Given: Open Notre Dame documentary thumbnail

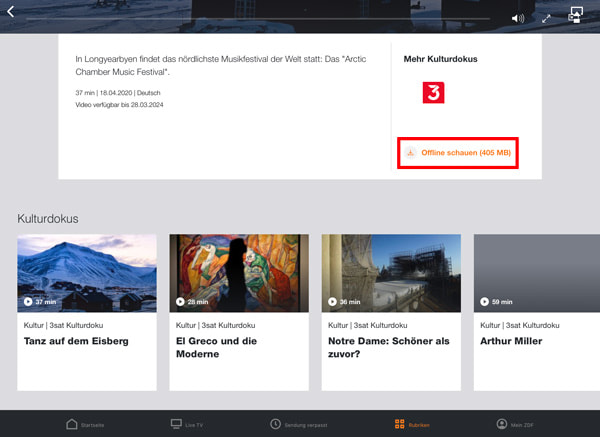Looking at the screenshot, I should point(391,273).
